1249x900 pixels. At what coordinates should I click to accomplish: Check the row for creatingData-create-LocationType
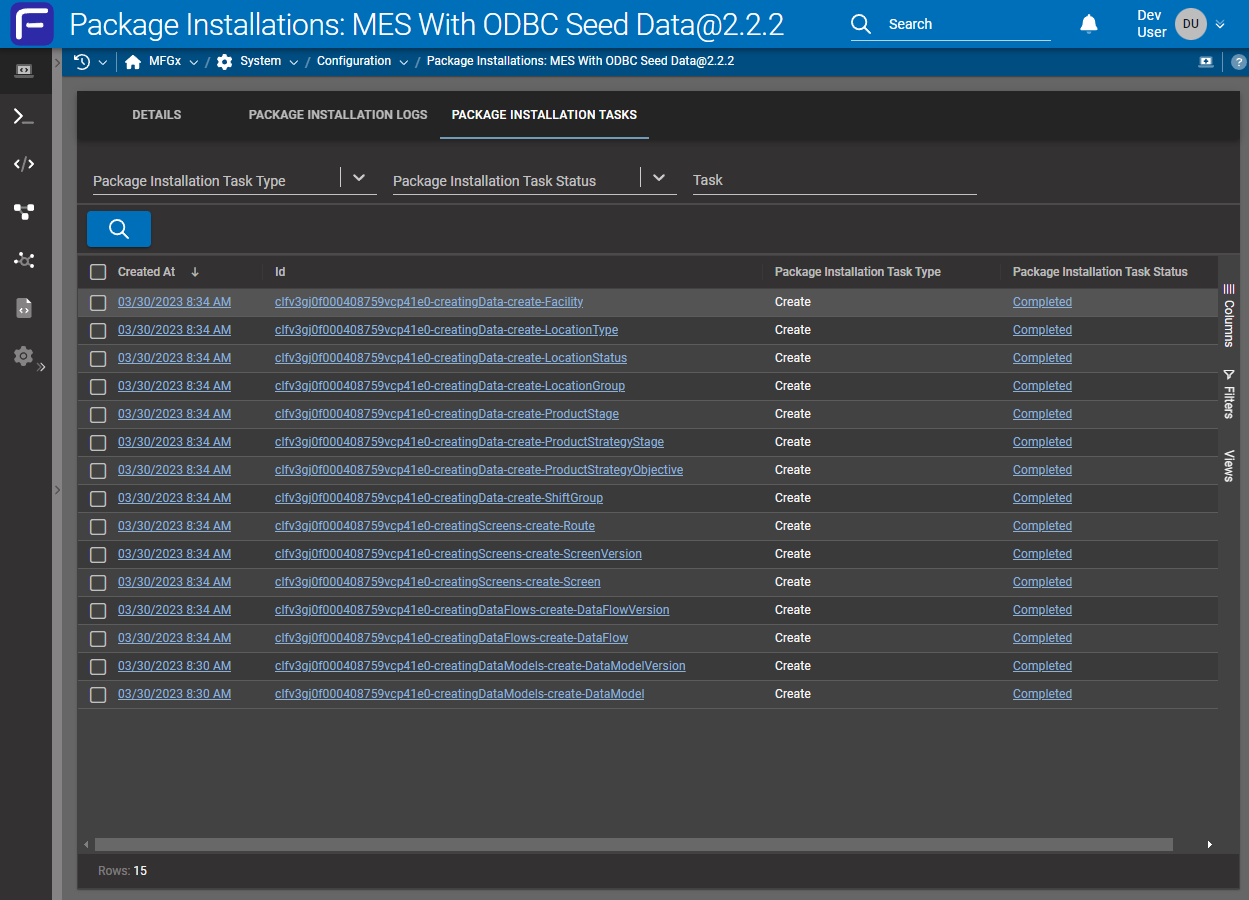[x=98, y=330]
